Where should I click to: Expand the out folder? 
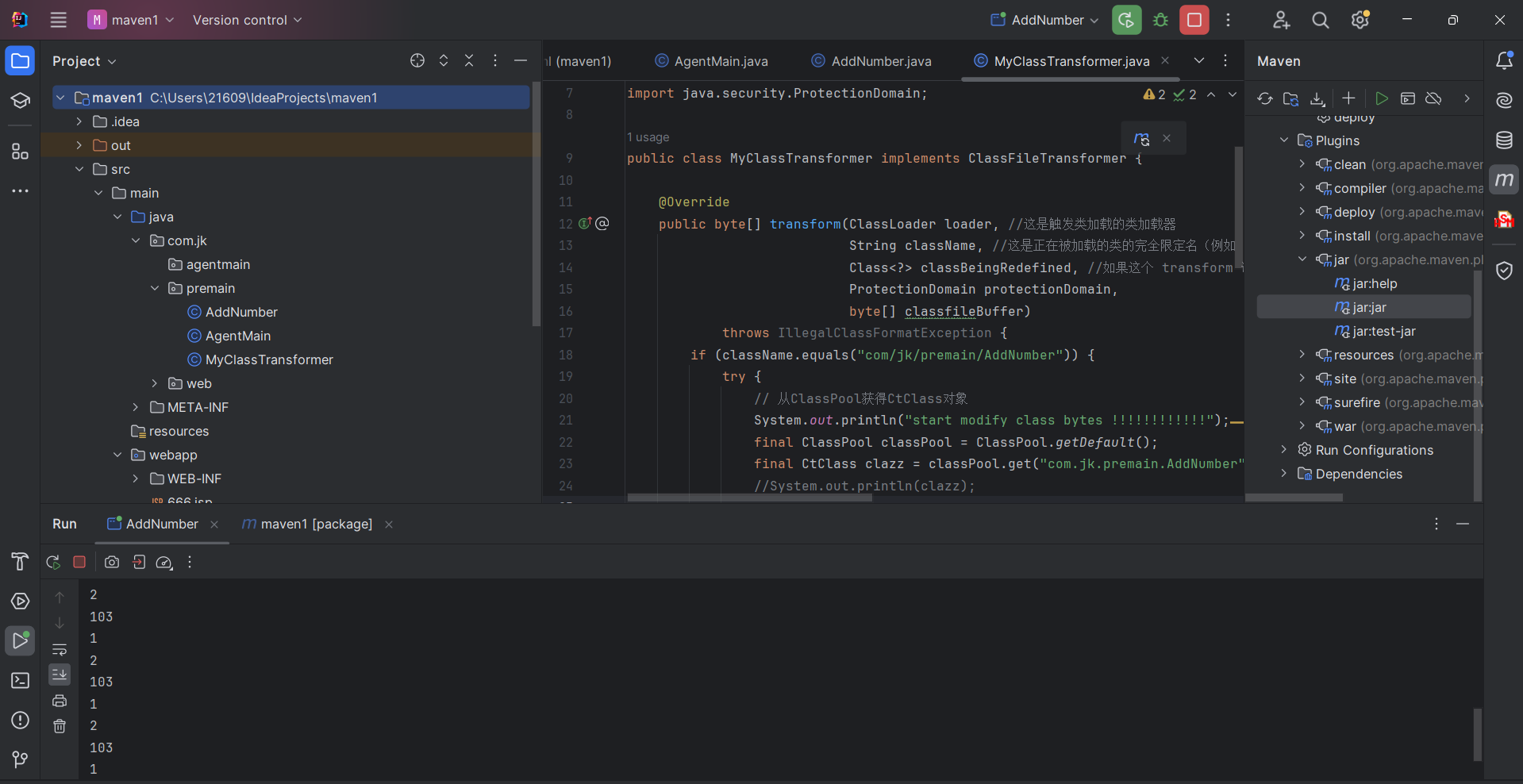79,145
